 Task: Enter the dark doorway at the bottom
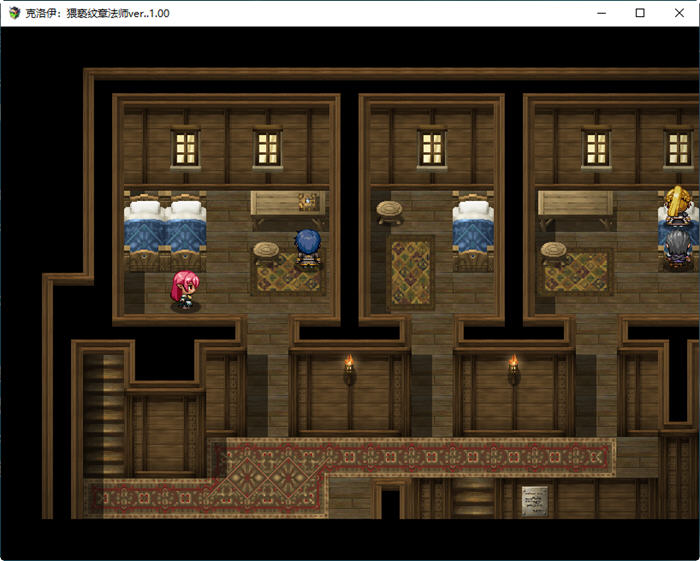[390, 503]
